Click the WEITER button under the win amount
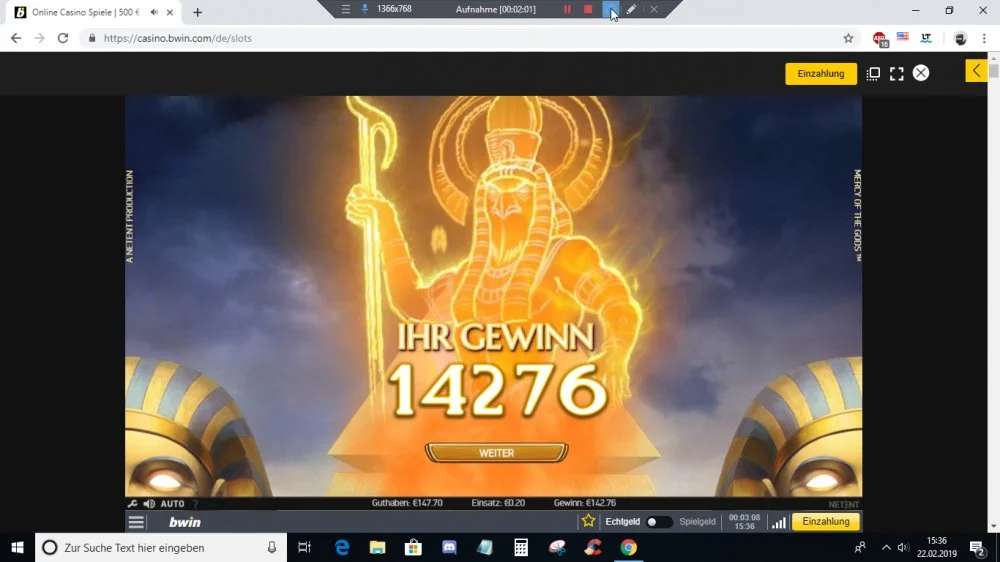The height and width of the screenshot is (562, 1000). [x=496, y=453]
